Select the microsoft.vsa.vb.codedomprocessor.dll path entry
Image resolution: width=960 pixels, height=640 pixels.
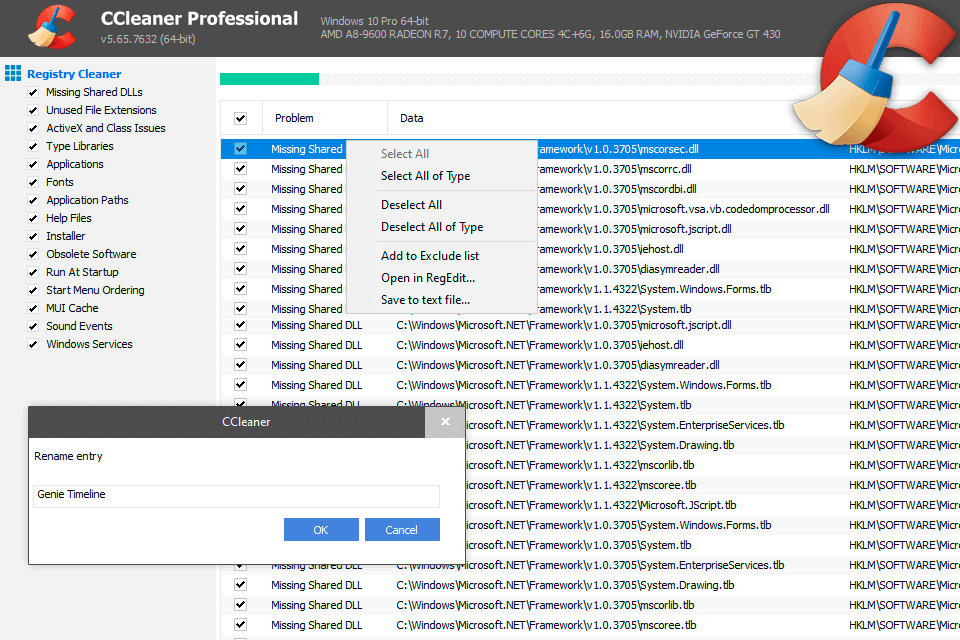(x=683, y=209)
